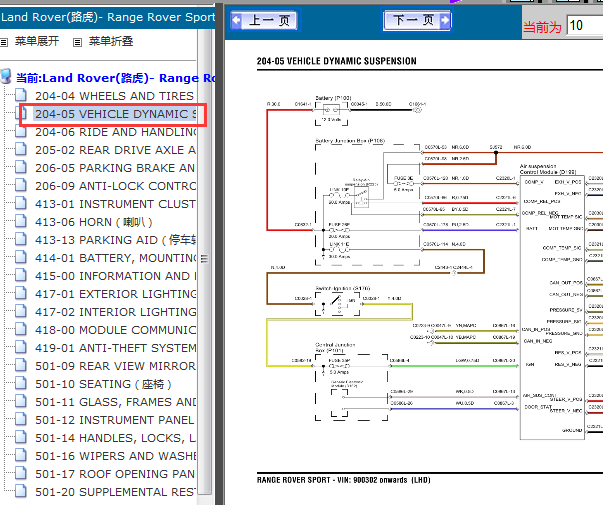Click the Battery Junction Box in wiring diagram
This screenshot has width=603, height=505.
click(367, 205)
